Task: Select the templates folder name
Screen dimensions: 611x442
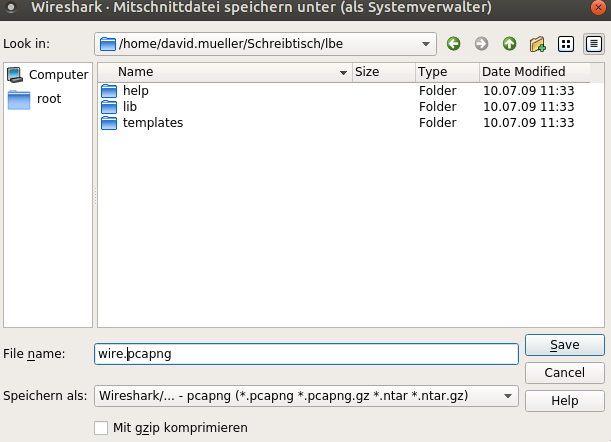Action: pyautogui.click(x=153, y=122)
